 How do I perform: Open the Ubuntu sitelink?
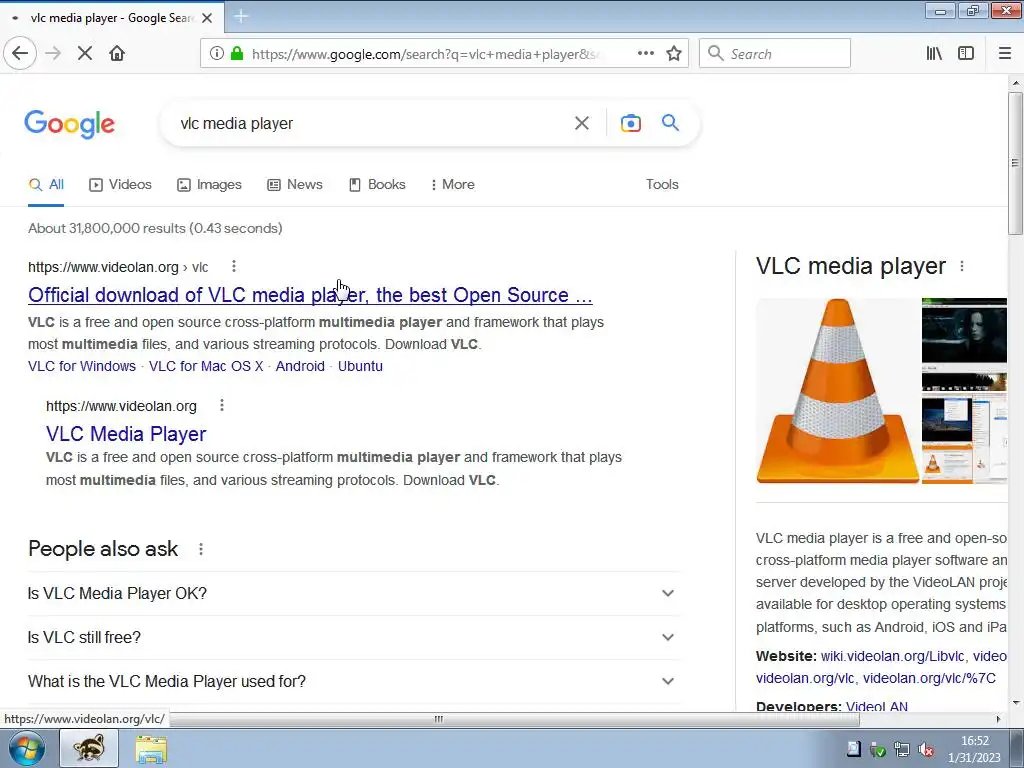coord(360,366)
